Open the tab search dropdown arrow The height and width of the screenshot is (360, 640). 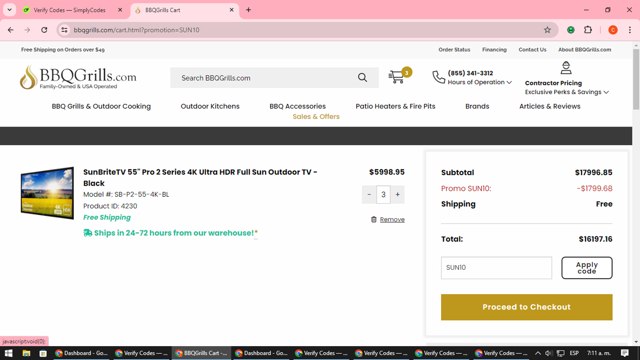[9, 10]
